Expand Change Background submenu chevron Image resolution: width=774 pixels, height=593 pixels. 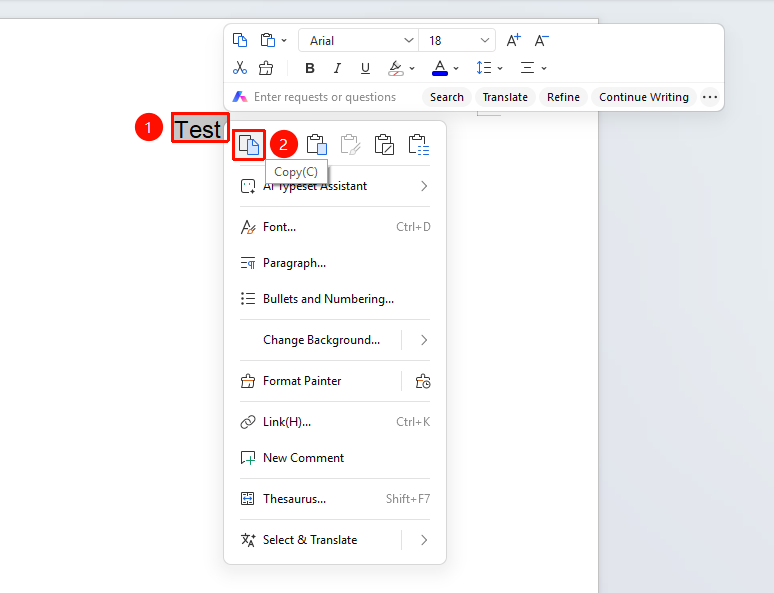tap(424, 340)
